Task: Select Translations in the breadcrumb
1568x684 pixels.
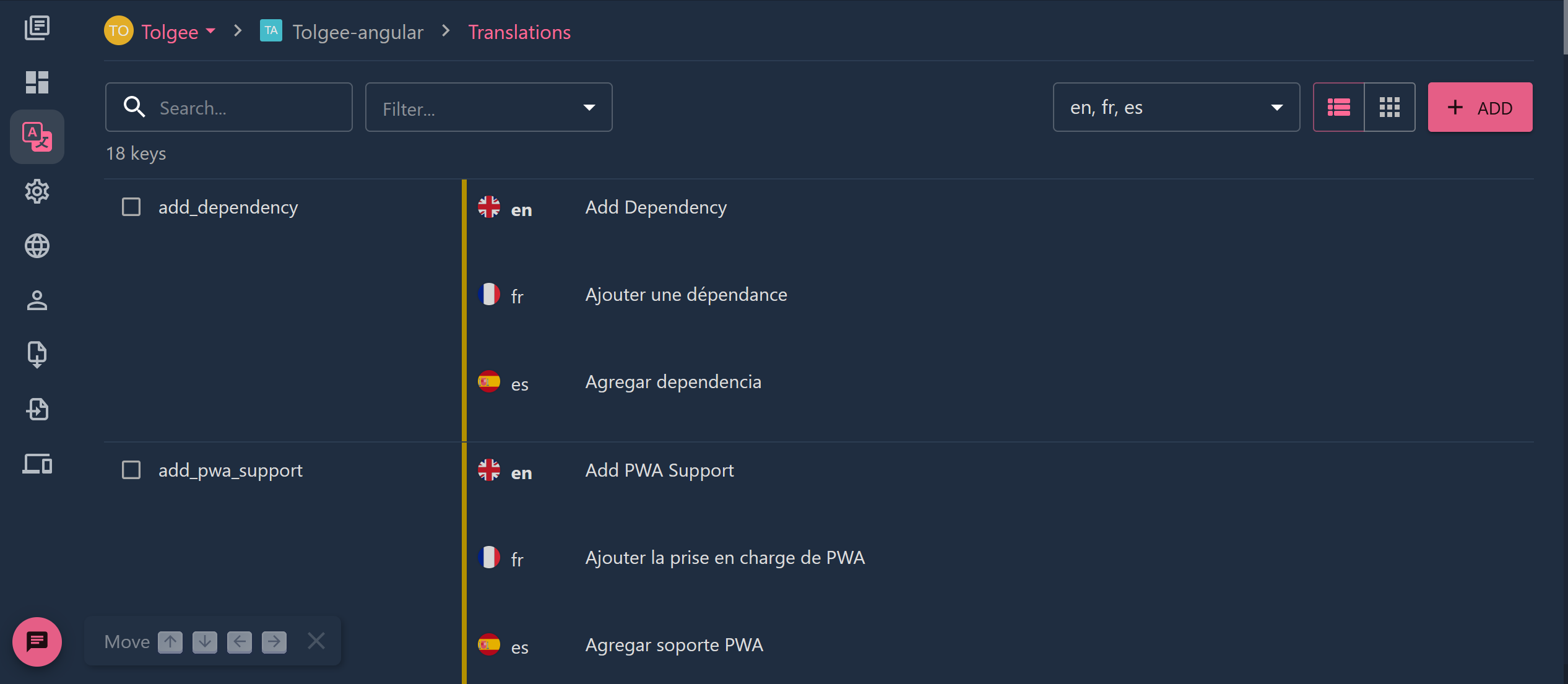Action: tap(519, 32)
